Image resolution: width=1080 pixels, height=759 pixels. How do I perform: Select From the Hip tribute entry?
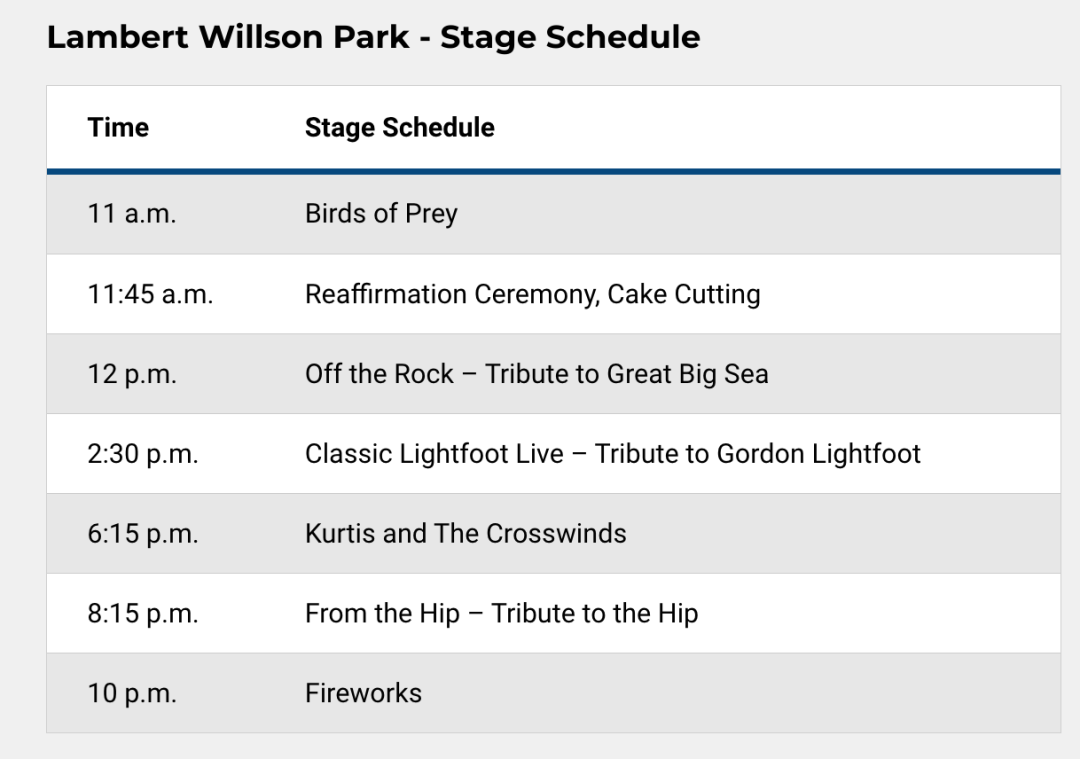[501, 614]
